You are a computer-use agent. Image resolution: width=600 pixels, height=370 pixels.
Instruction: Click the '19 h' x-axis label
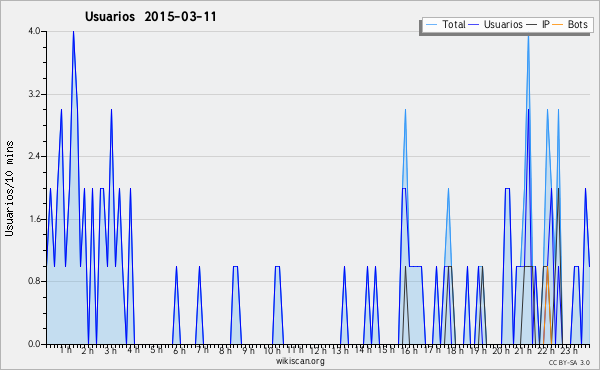click(x=478, y=351)
